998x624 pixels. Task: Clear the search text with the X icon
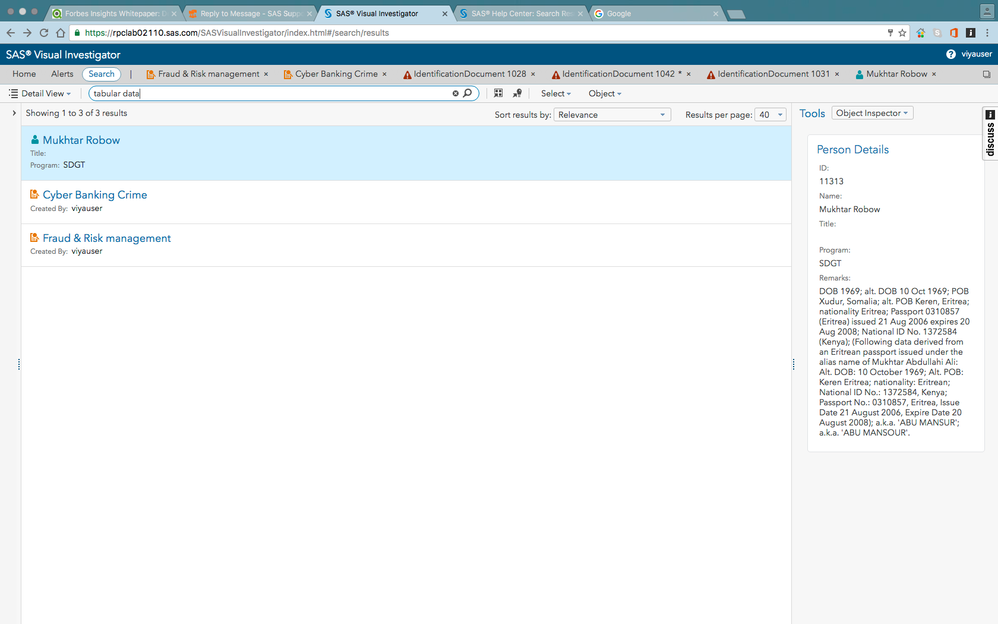coord(456,94)
